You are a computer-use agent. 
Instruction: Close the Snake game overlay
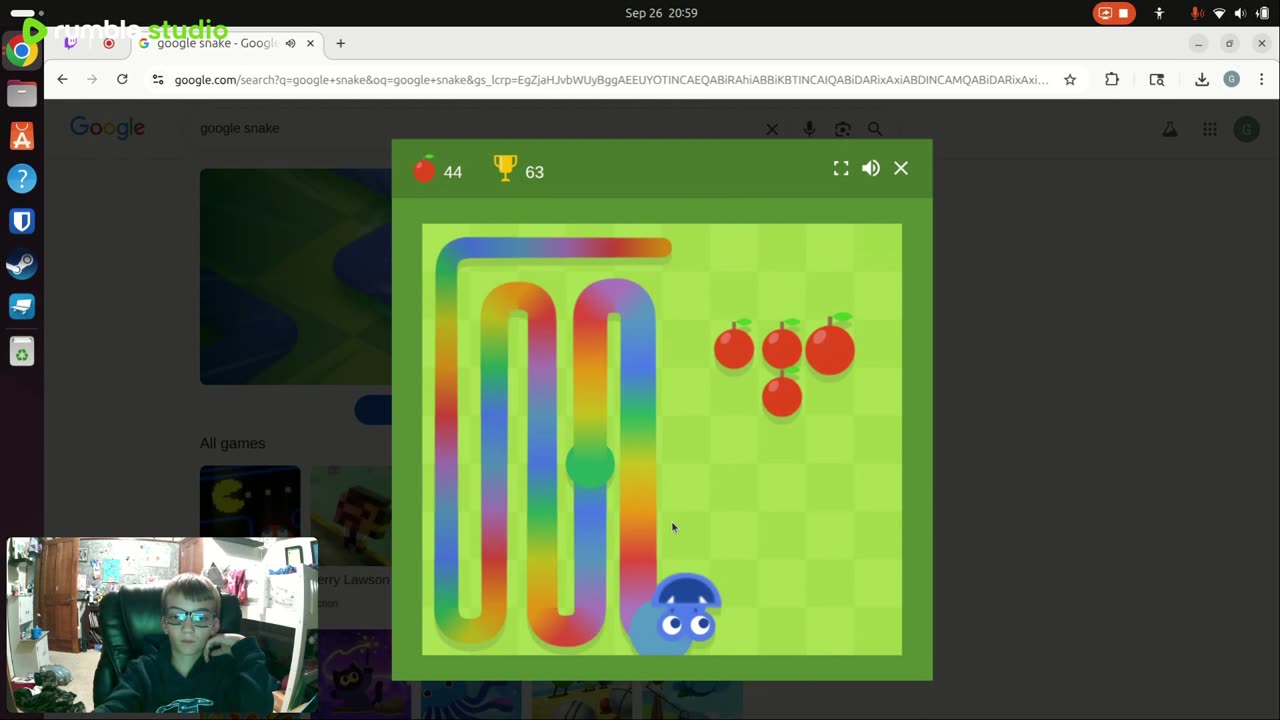901,169
